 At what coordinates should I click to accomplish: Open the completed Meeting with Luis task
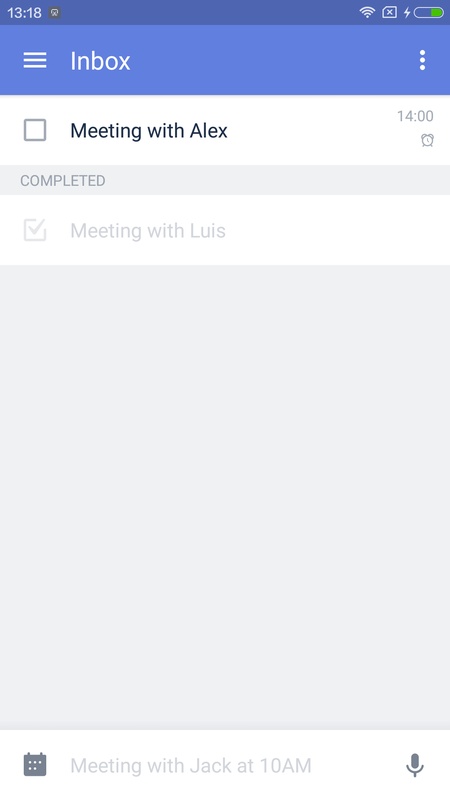click(225, 230)
